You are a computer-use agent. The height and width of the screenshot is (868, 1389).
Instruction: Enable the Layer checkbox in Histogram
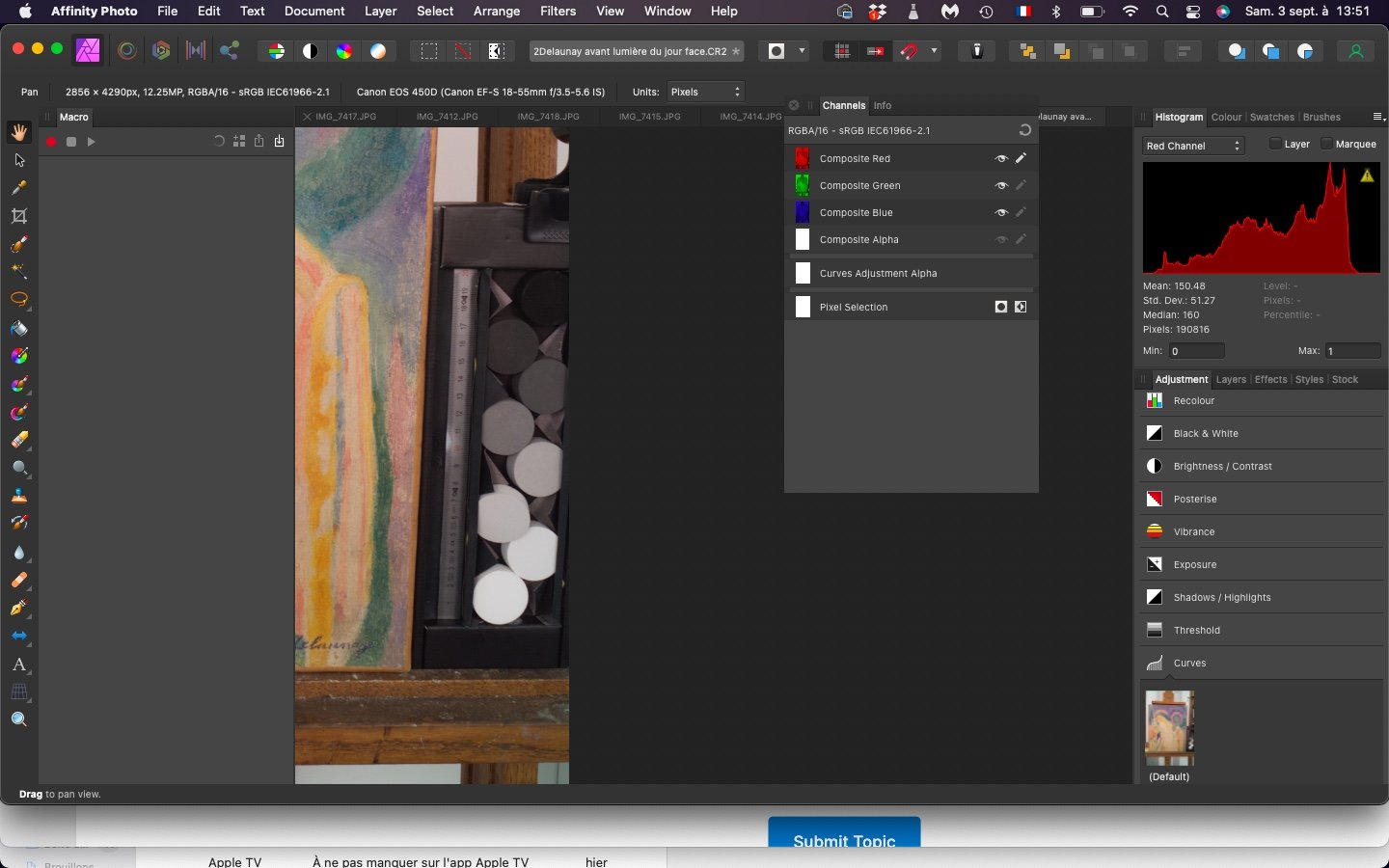[x=1275, y=144]
